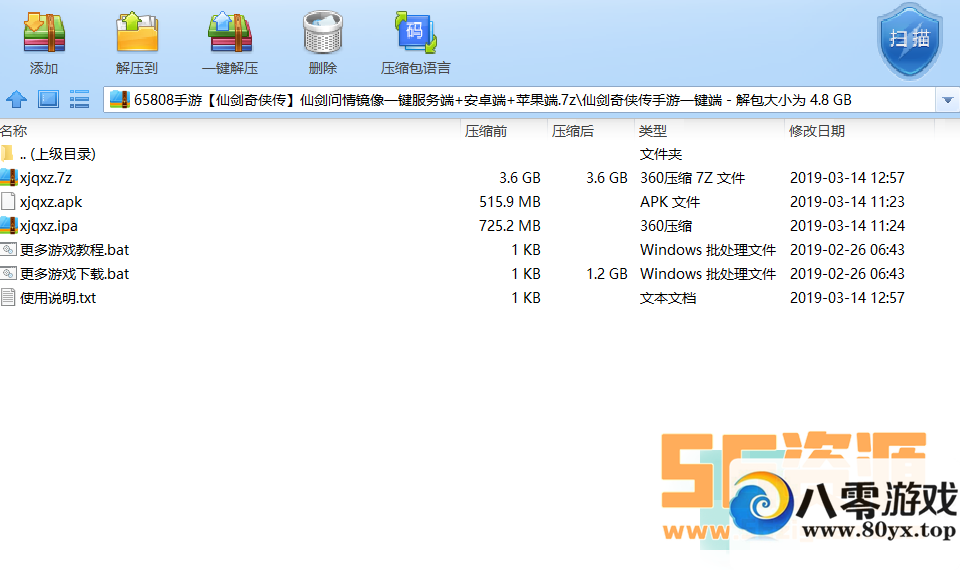Click the archive icon in address bar

[x=120, y=99]
